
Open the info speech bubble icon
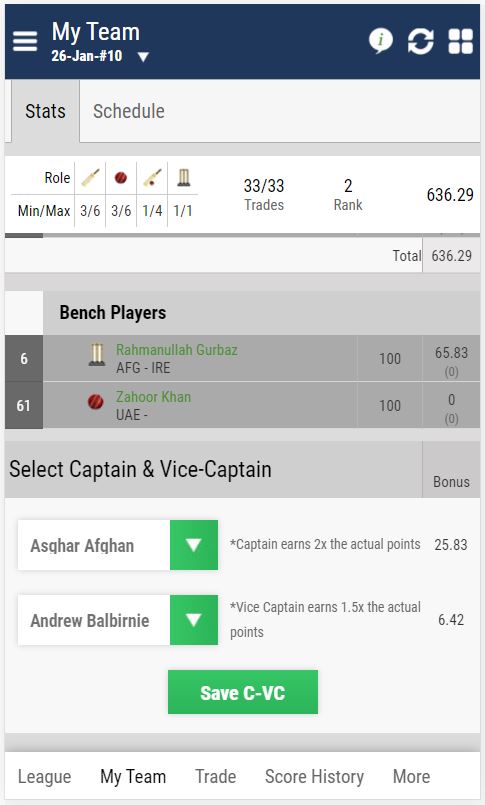tap(381, 41)
